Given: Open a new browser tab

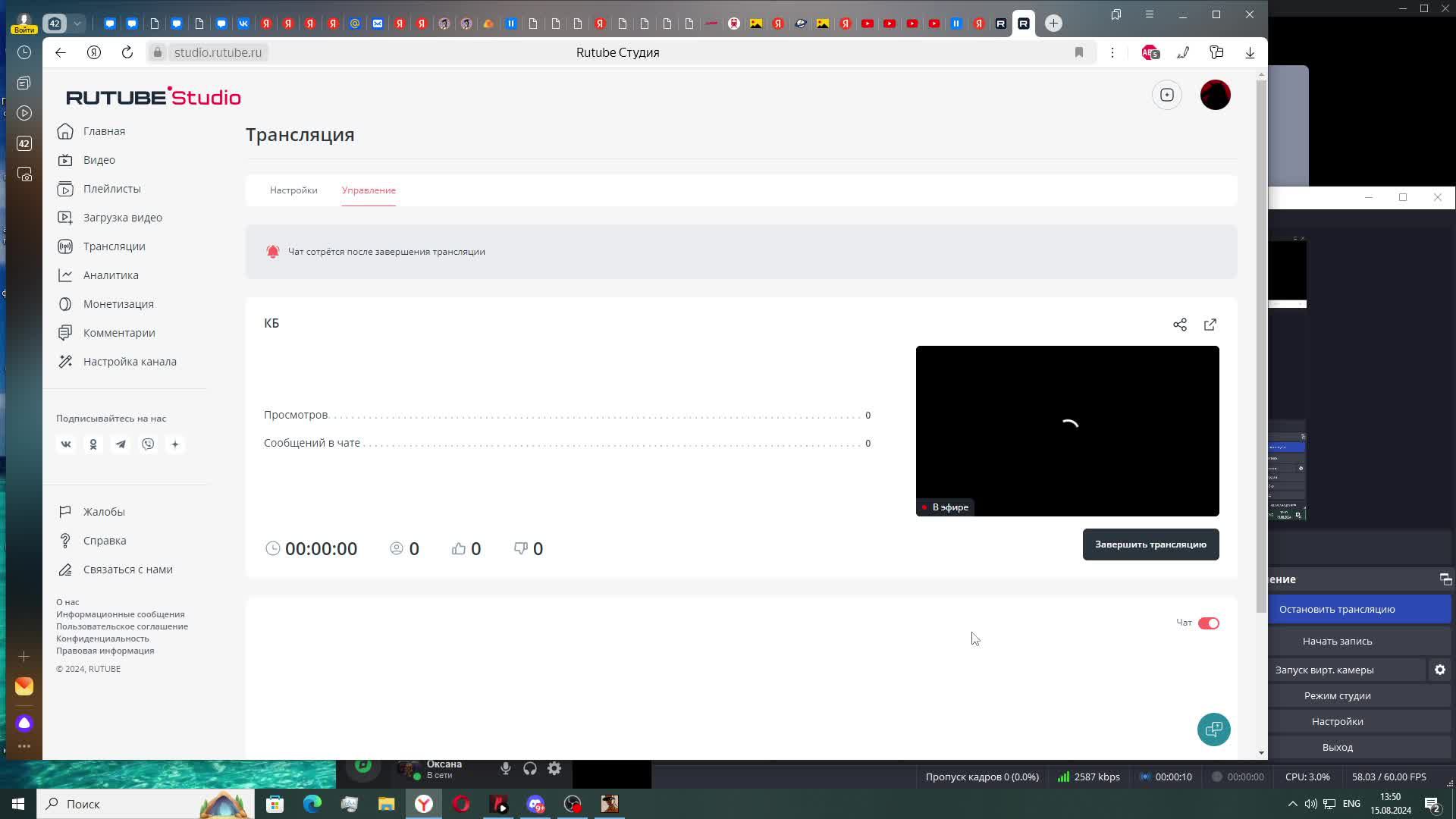Looking at the screenshot, I should [1053, 24].
